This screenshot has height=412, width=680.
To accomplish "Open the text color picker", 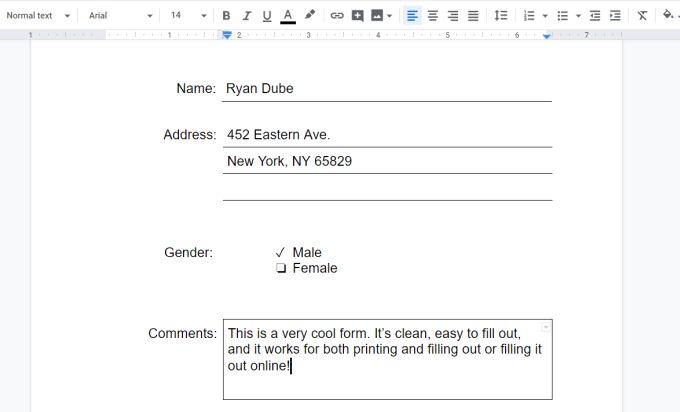I will pyautogui.click(x=288, y=16).
